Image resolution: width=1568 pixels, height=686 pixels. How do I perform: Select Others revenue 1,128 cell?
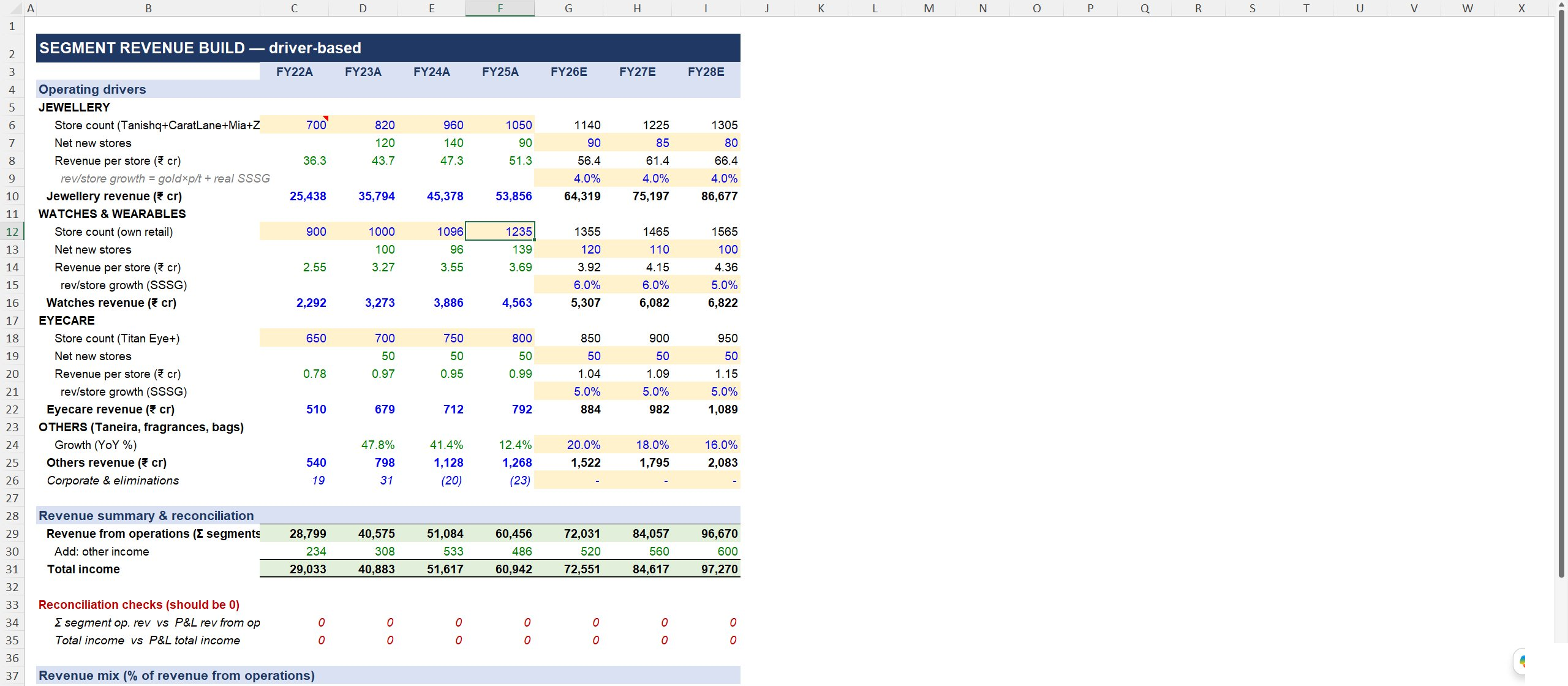coord(431,462)
